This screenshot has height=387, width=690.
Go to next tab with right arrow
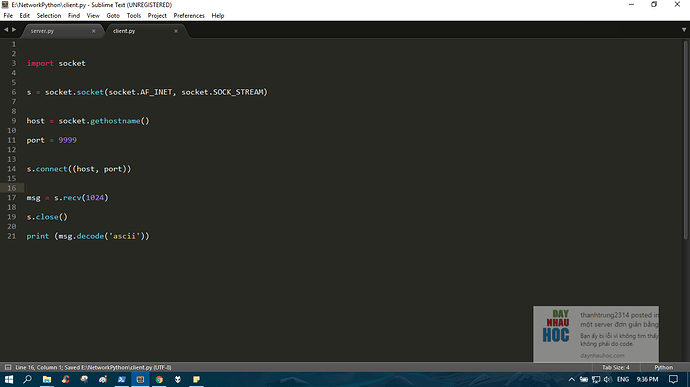pyautogui.click(x=14, y=29)
